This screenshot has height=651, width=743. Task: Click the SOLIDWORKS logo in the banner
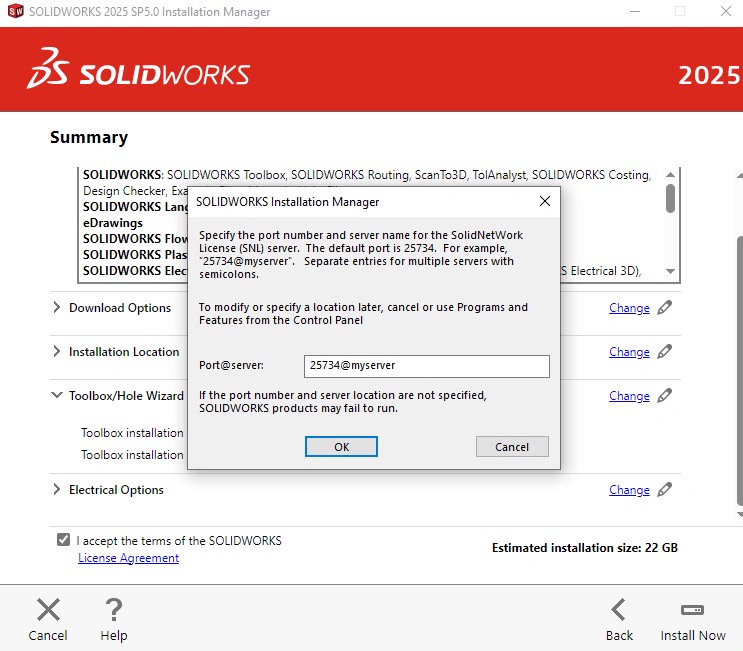click(138, 69)
